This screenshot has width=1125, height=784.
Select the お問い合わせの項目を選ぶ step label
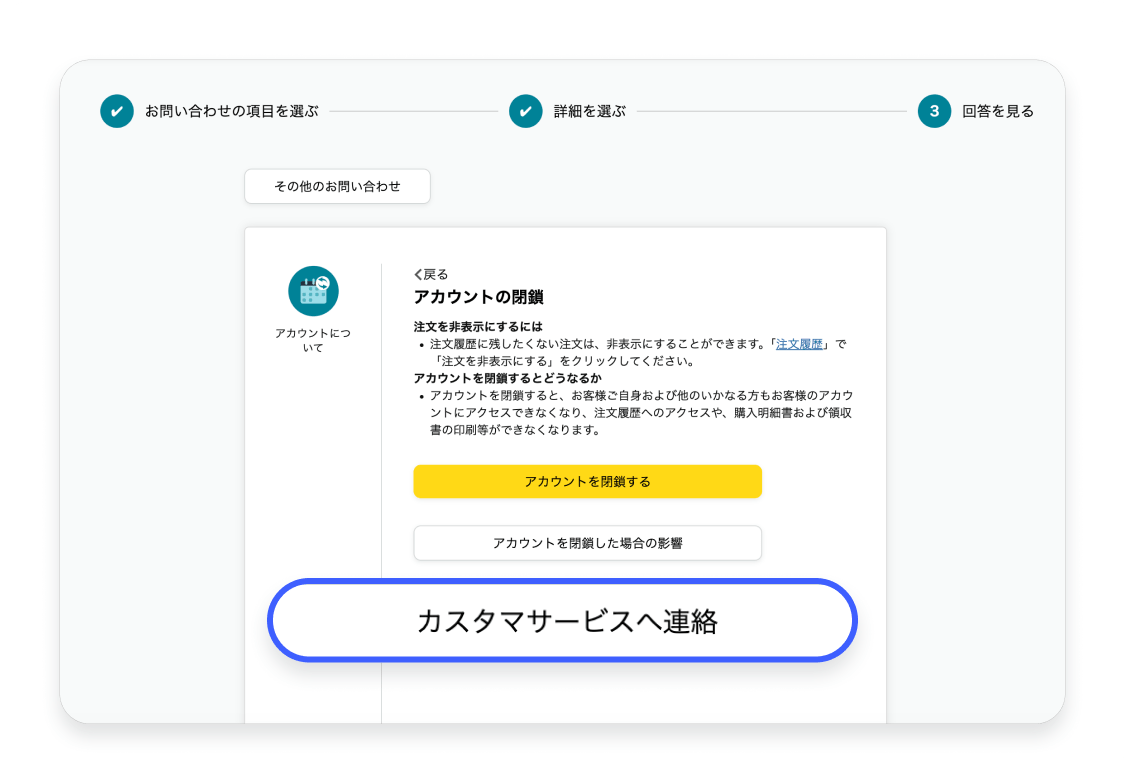tap(231, 111)
